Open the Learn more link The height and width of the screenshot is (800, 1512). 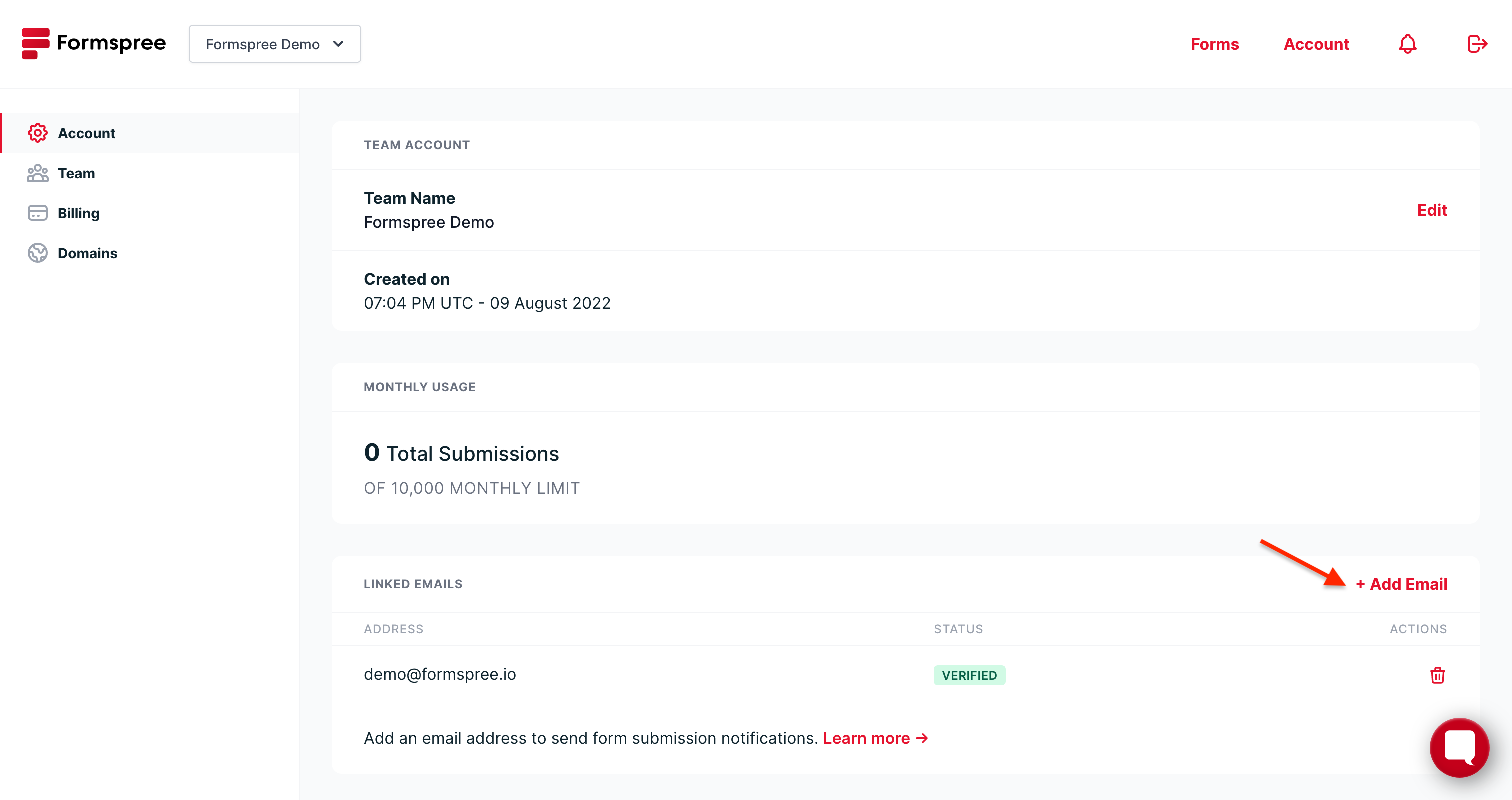point(867,738)
